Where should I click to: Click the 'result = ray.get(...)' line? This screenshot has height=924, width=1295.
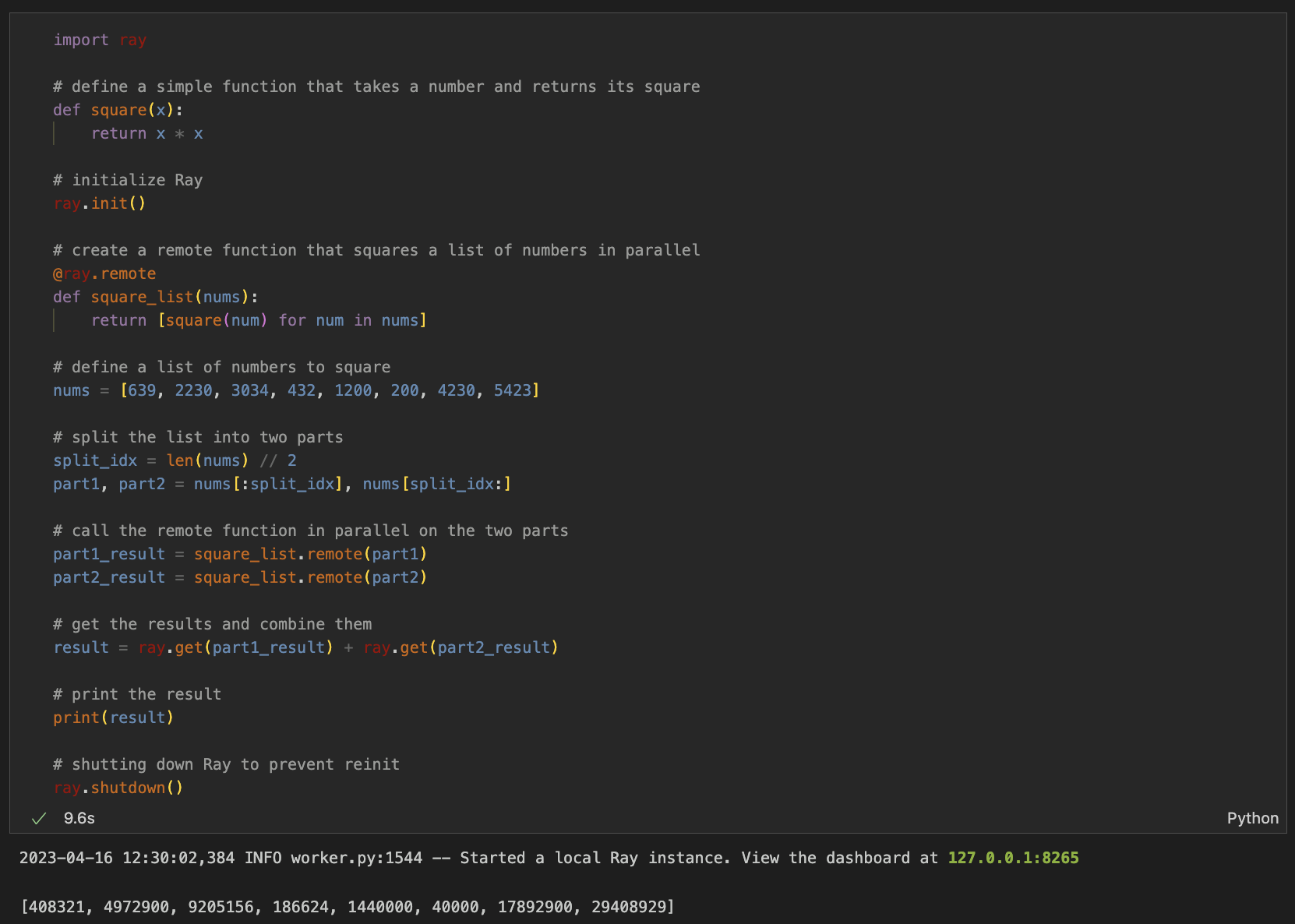tap(305, 647)
